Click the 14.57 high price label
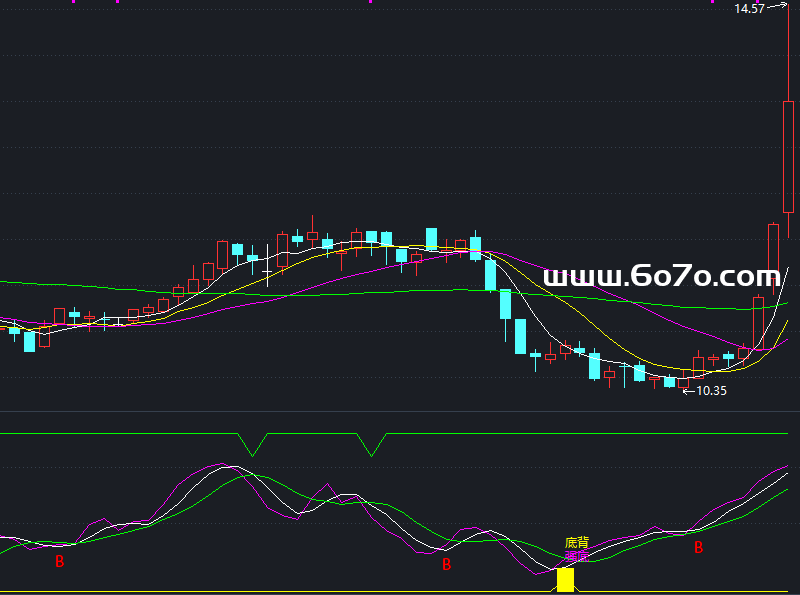The height and width of the screenshot is (595, 800). (749, 9)
